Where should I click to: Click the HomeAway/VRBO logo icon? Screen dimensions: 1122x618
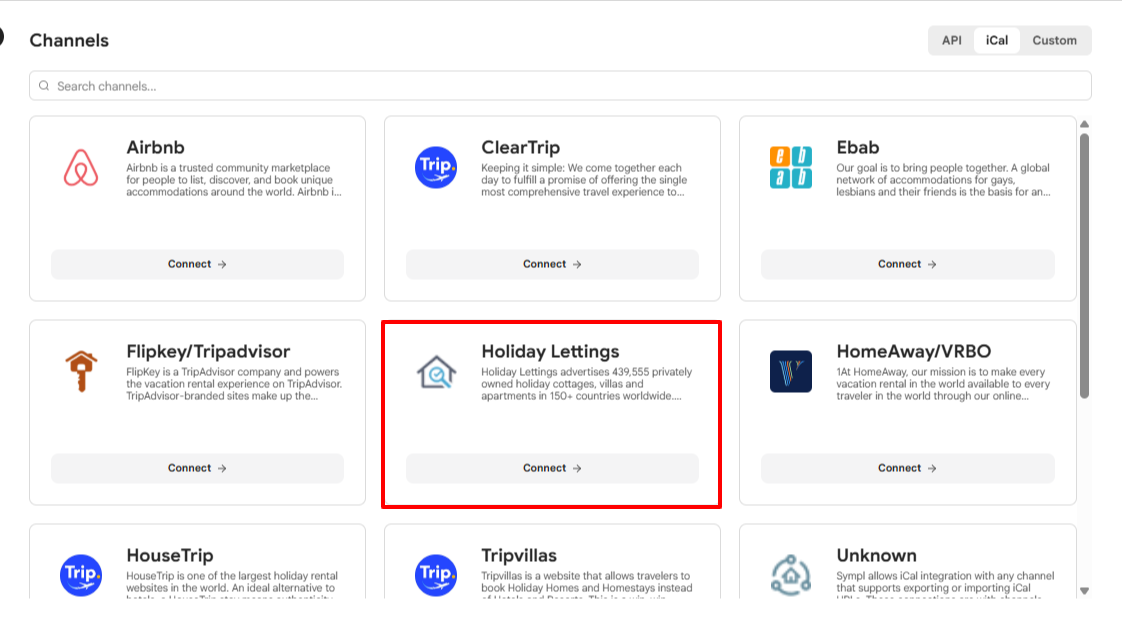coord(791,371)
